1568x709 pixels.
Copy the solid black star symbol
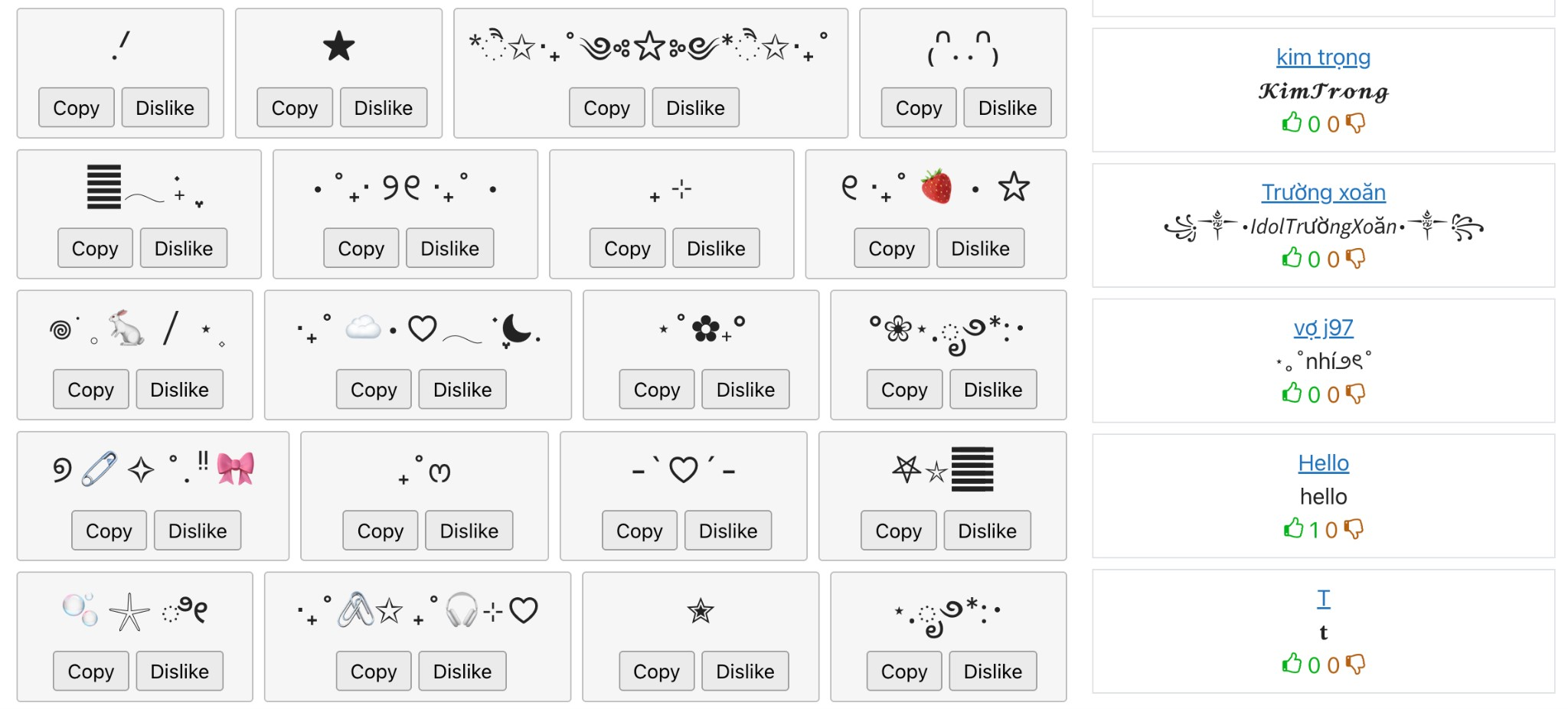point(294,108)
